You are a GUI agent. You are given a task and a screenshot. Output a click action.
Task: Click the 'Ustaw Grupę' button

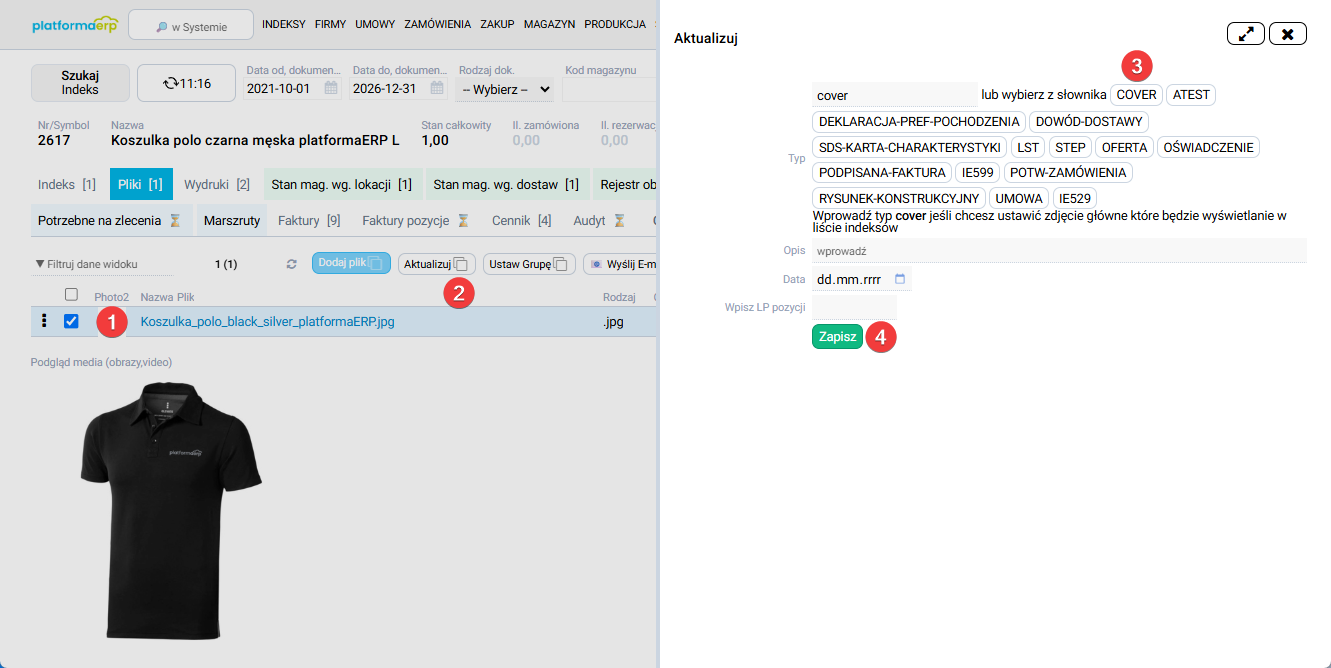pyautogui.click(x=529, y=264)
